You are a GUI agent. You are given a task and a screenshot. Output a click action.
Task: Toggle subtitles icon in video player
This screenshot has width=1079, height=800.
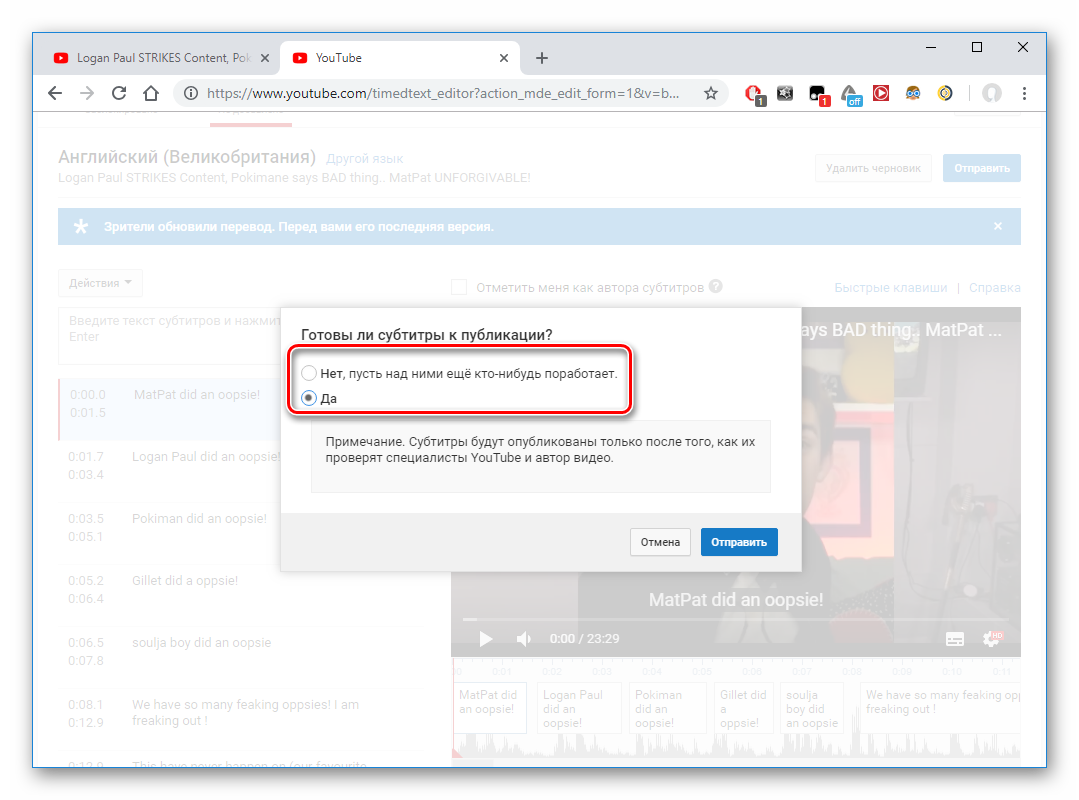955,638
